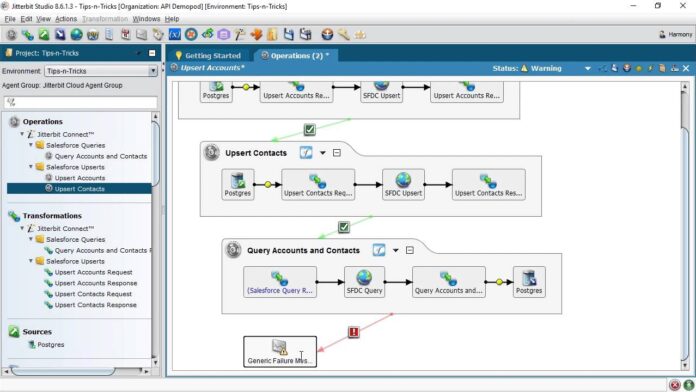The height and width of the screenshot is (392, 696).
Task: Collapse the Upsert Contacts operation box
Action: [337, 153]
